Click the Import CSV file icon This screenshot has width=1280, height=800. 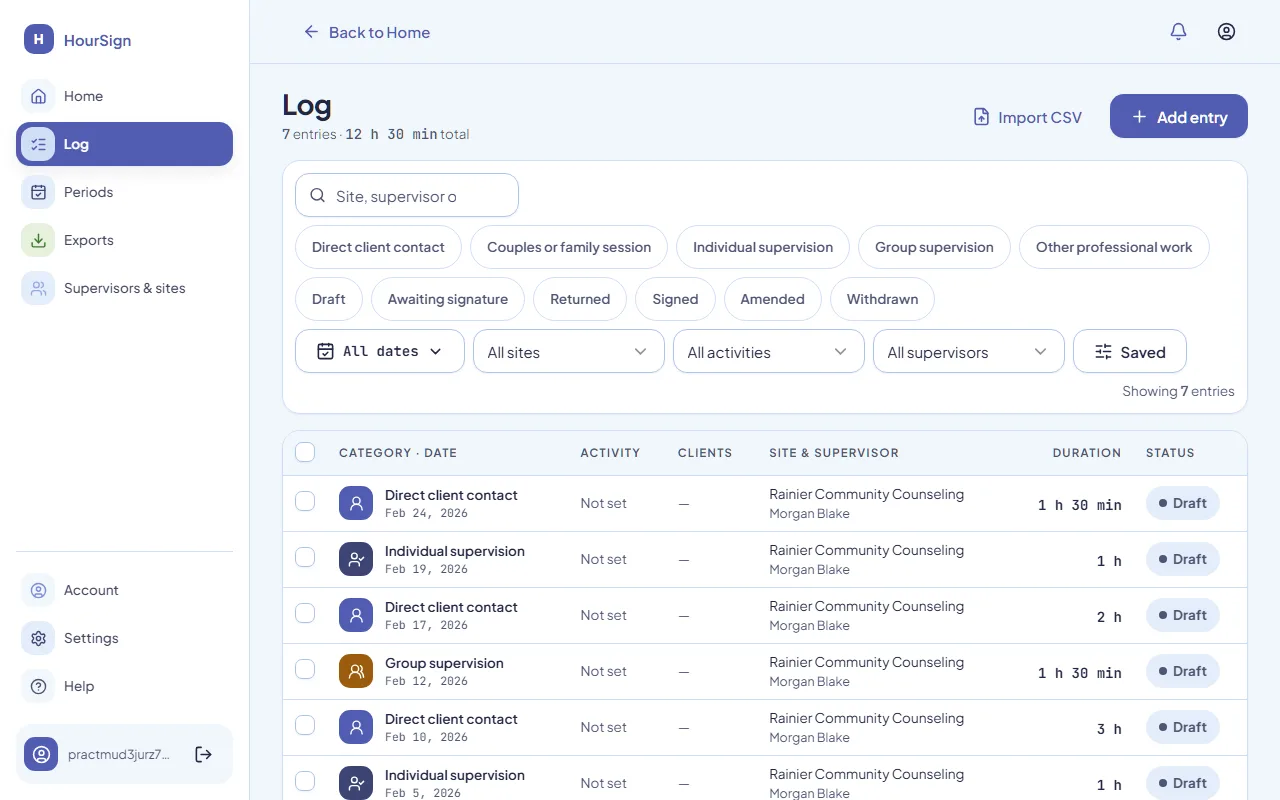coord(981,117)
